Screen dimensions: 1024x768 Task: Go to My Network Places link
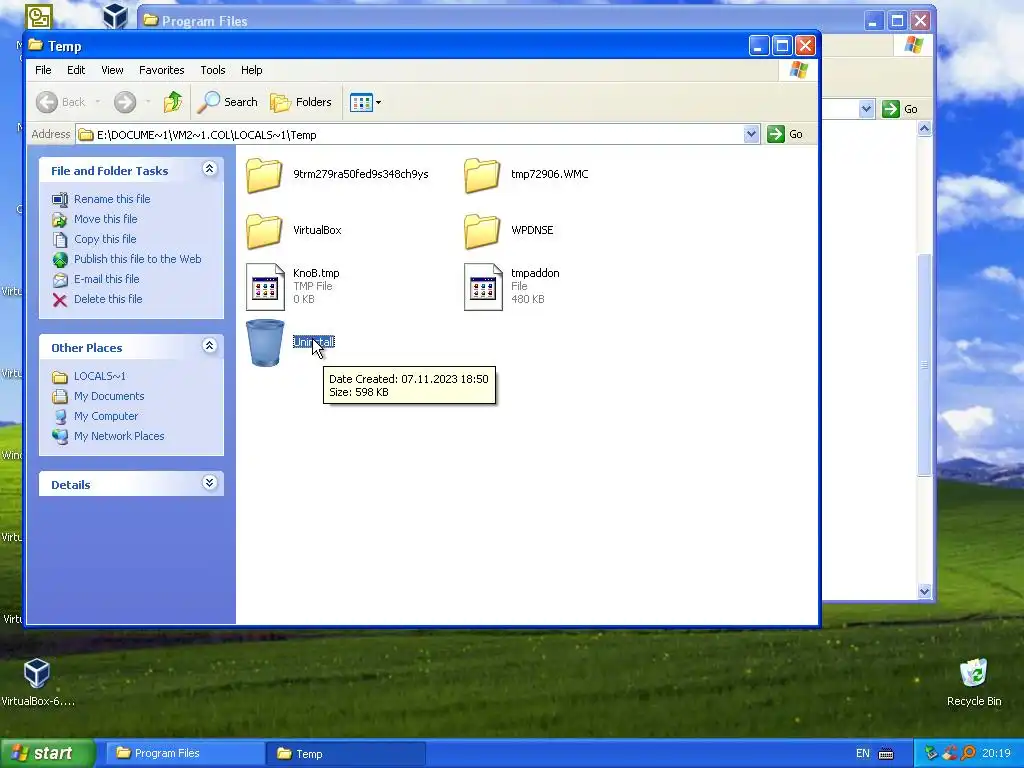coord(119,436)
